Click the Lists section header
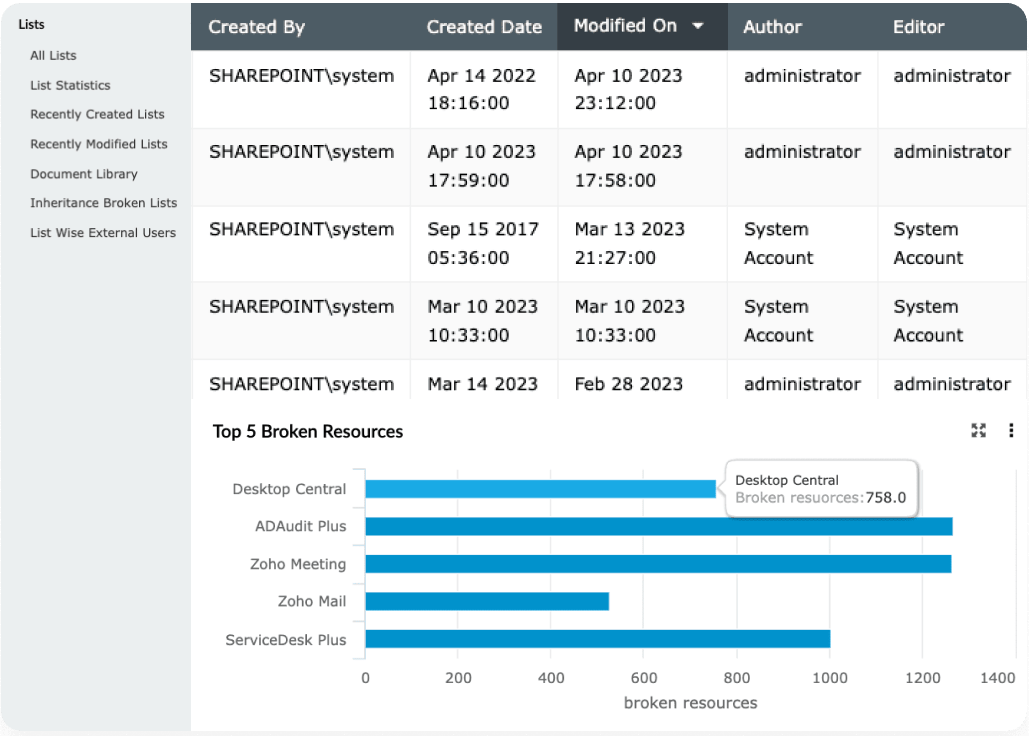This screenshot has height=736, width=1029. point(32,24)
